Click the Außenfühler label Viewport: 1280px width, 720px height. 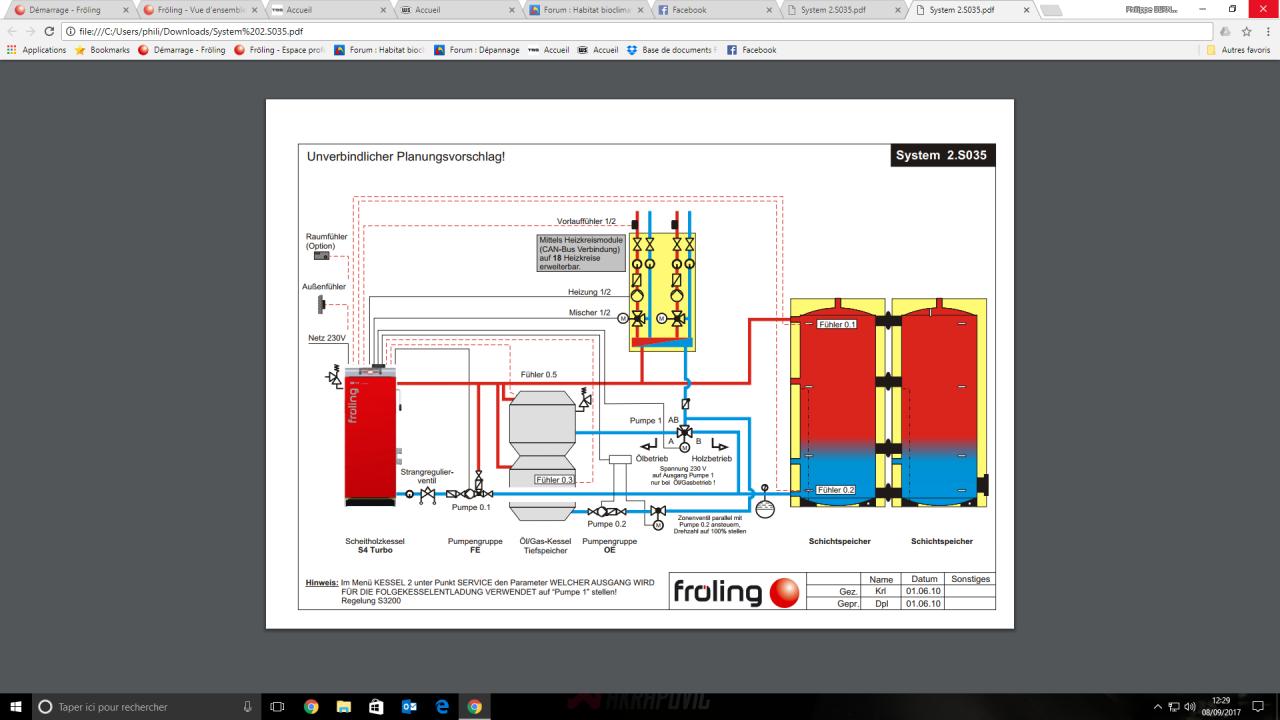[x=324, y=286]
